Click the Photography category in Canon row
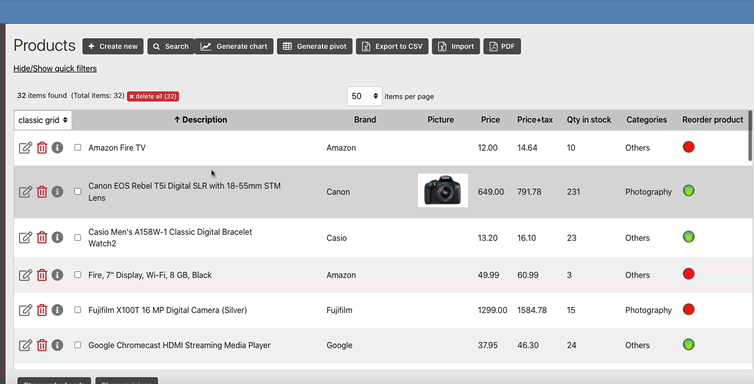 click(x=648, y=192)
